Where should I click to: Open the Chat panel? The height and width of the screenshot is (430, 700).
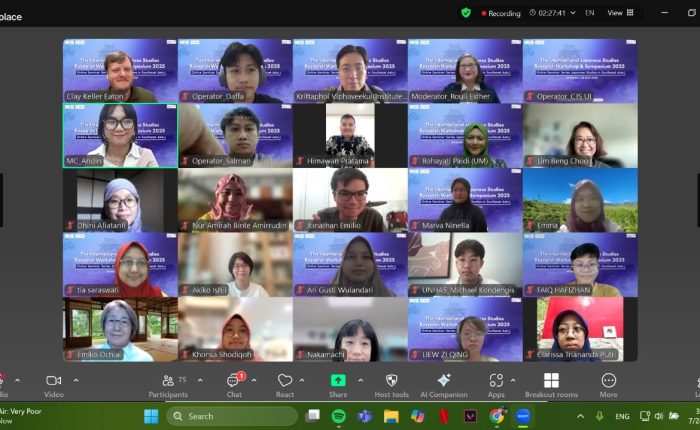click(x=233, y=385)
